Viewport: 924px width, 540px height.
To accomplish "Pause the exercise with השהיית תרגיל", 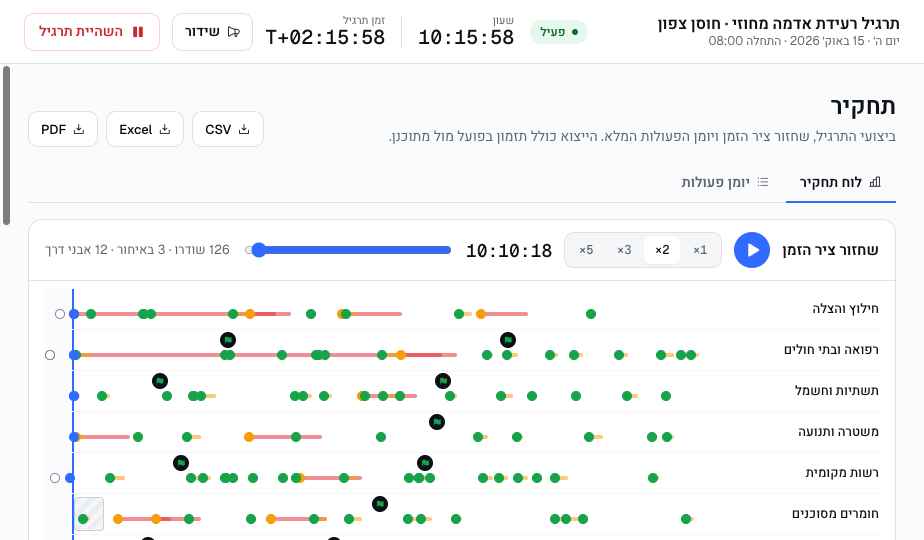I will (92, 32).
